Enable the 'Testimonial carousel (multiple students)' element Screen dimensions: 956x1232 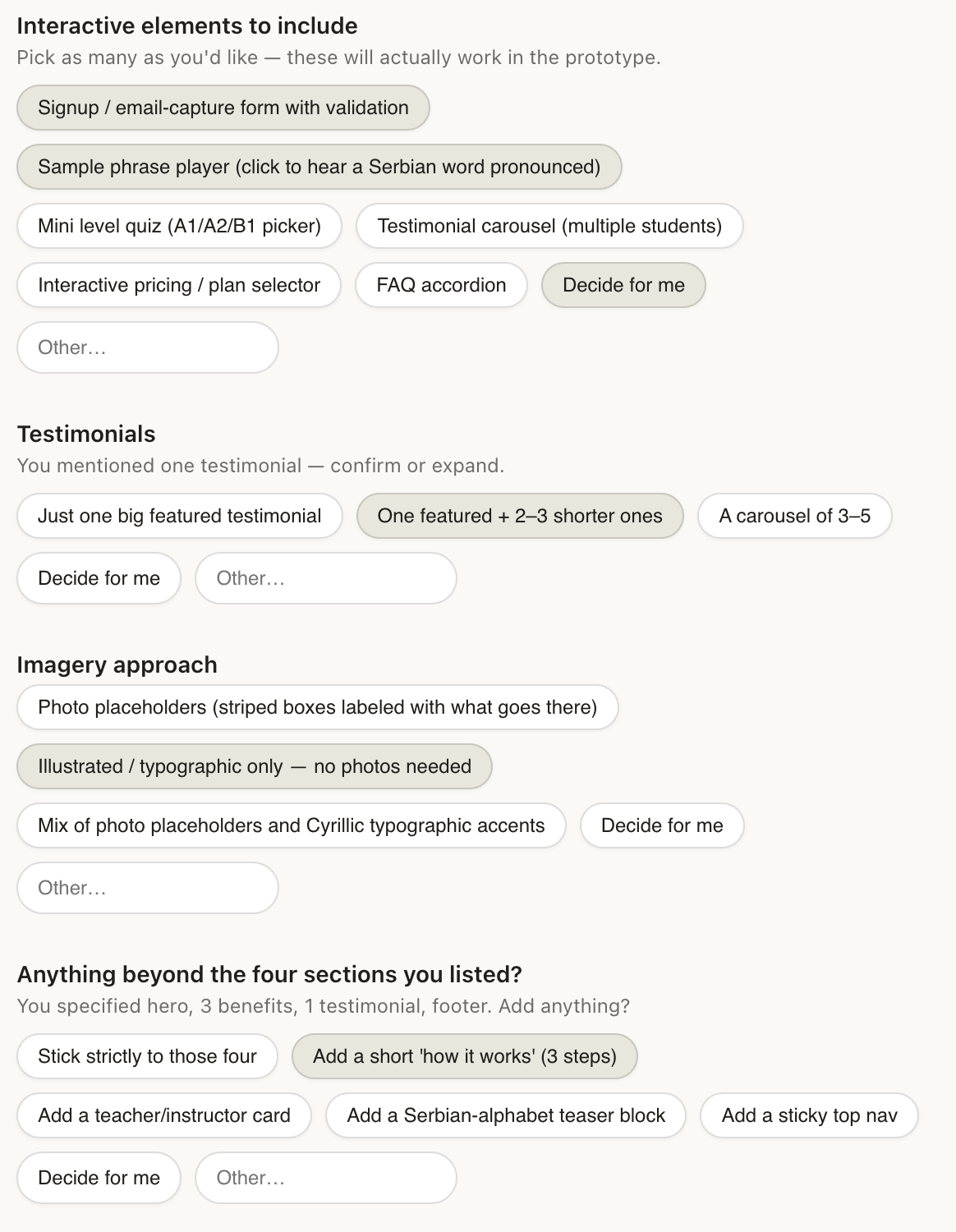[x=549, y=226]
